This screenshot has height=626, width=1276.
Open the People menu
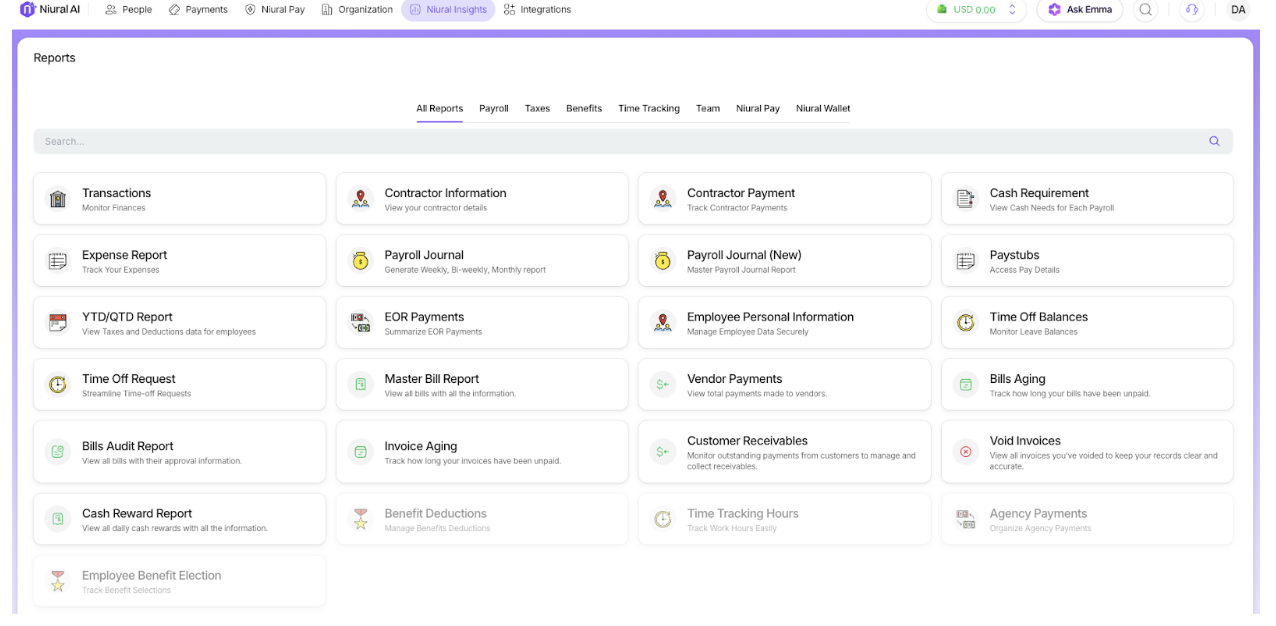click(128, 9)
